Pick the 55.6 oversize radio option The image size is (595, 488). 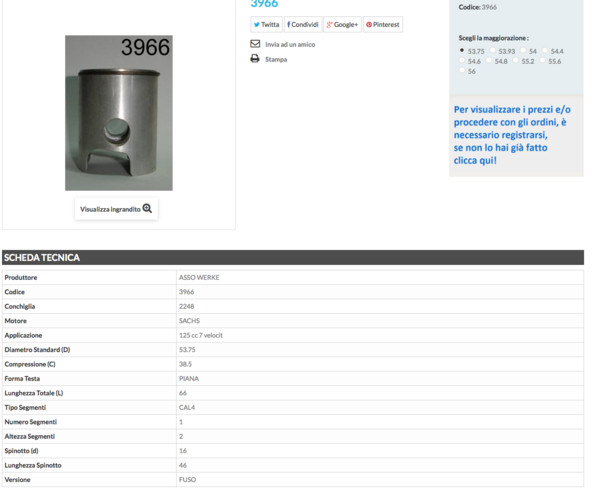[543, 60]
